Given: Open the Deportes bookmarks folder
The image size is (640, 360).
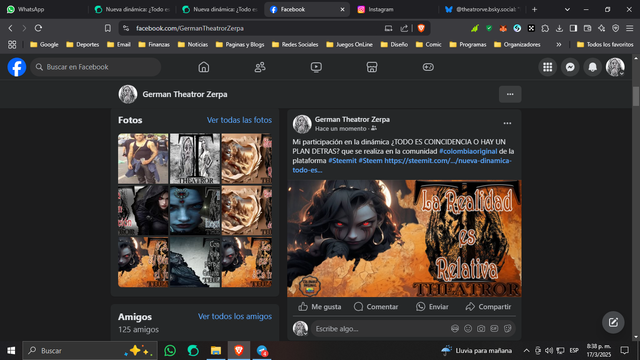Looking at the screenshot, I should point(83,44).
